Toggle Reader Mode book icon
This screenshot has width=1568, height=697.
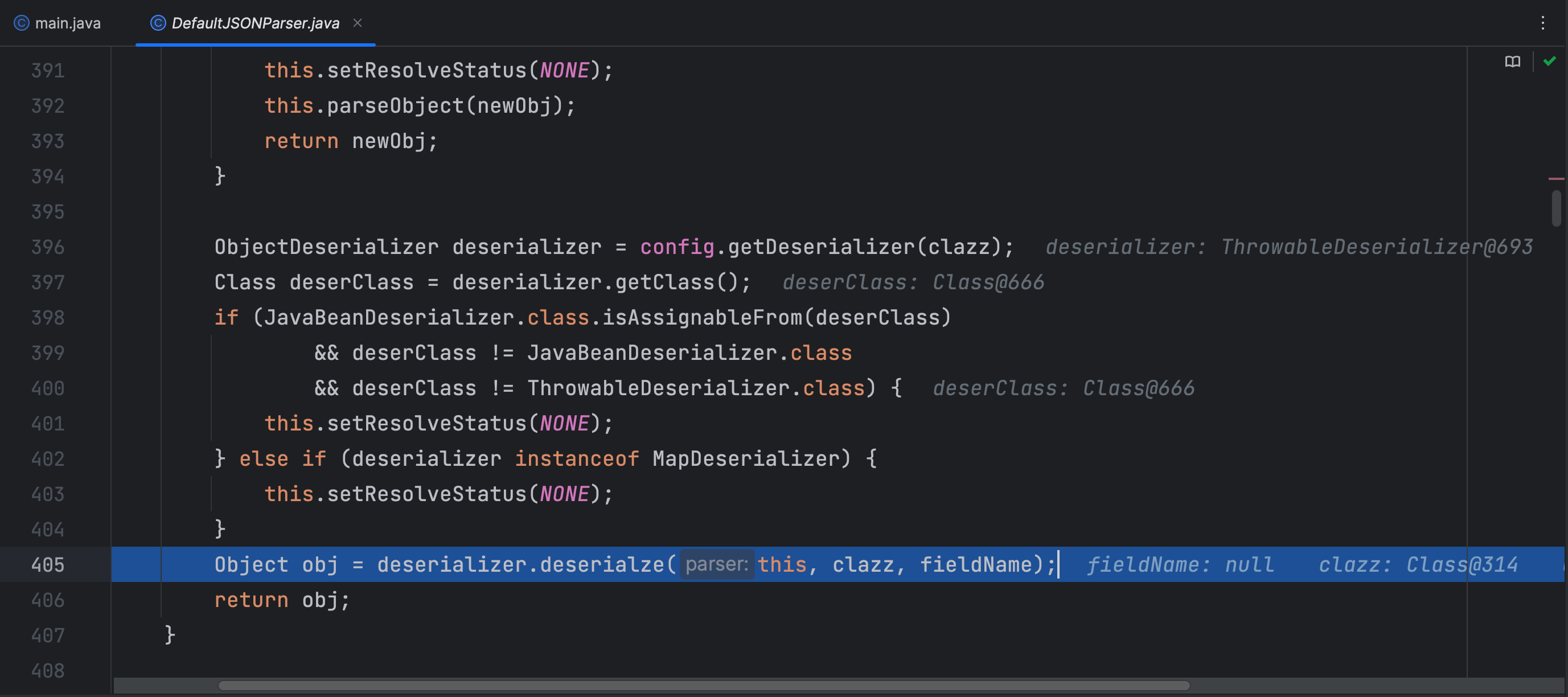coord(1513,61)
